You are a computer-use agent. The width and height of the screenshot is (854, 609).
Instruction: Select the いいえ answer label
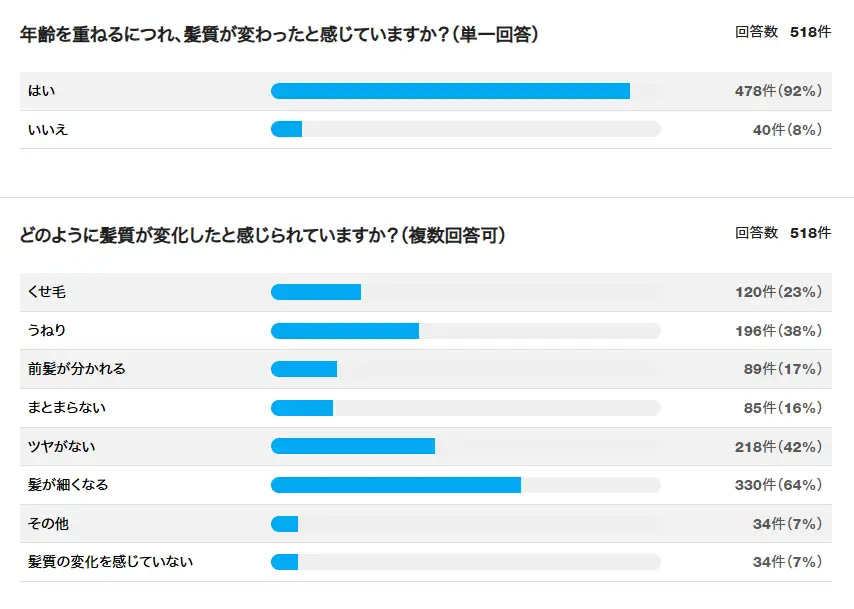tap(48, 129)
